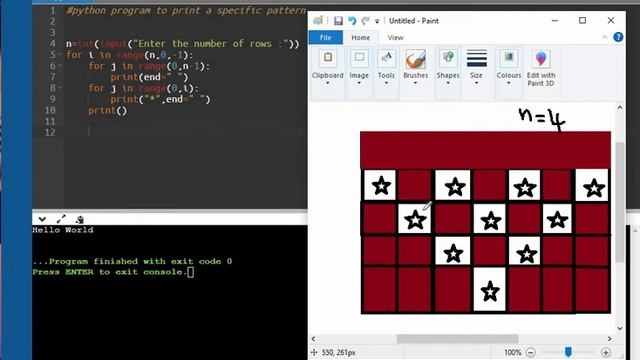Expand the Brushes dropdown arrow
This screenshot has width=640, height=360.
[415, 83]
